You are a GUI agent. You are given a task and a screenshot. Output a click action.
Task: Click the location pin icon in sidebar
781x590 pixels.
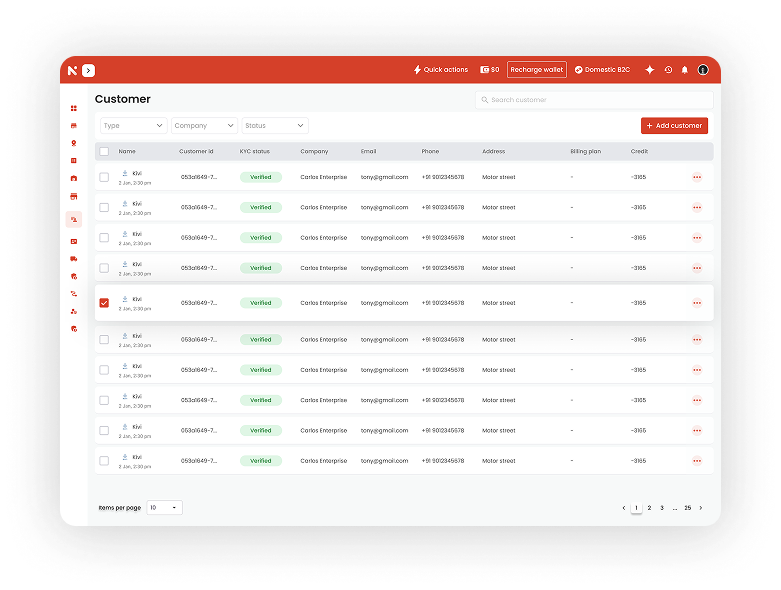coord(74,143)
